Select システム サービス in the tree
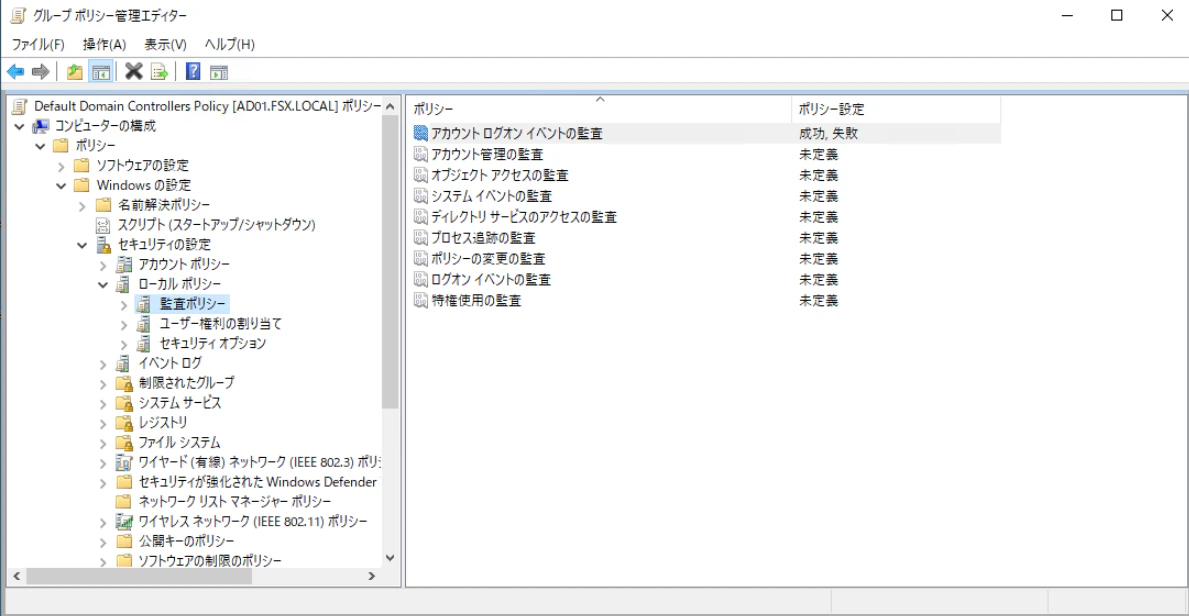The height and width of the screenshot is (616, 1189). click(x=180, y=402)
